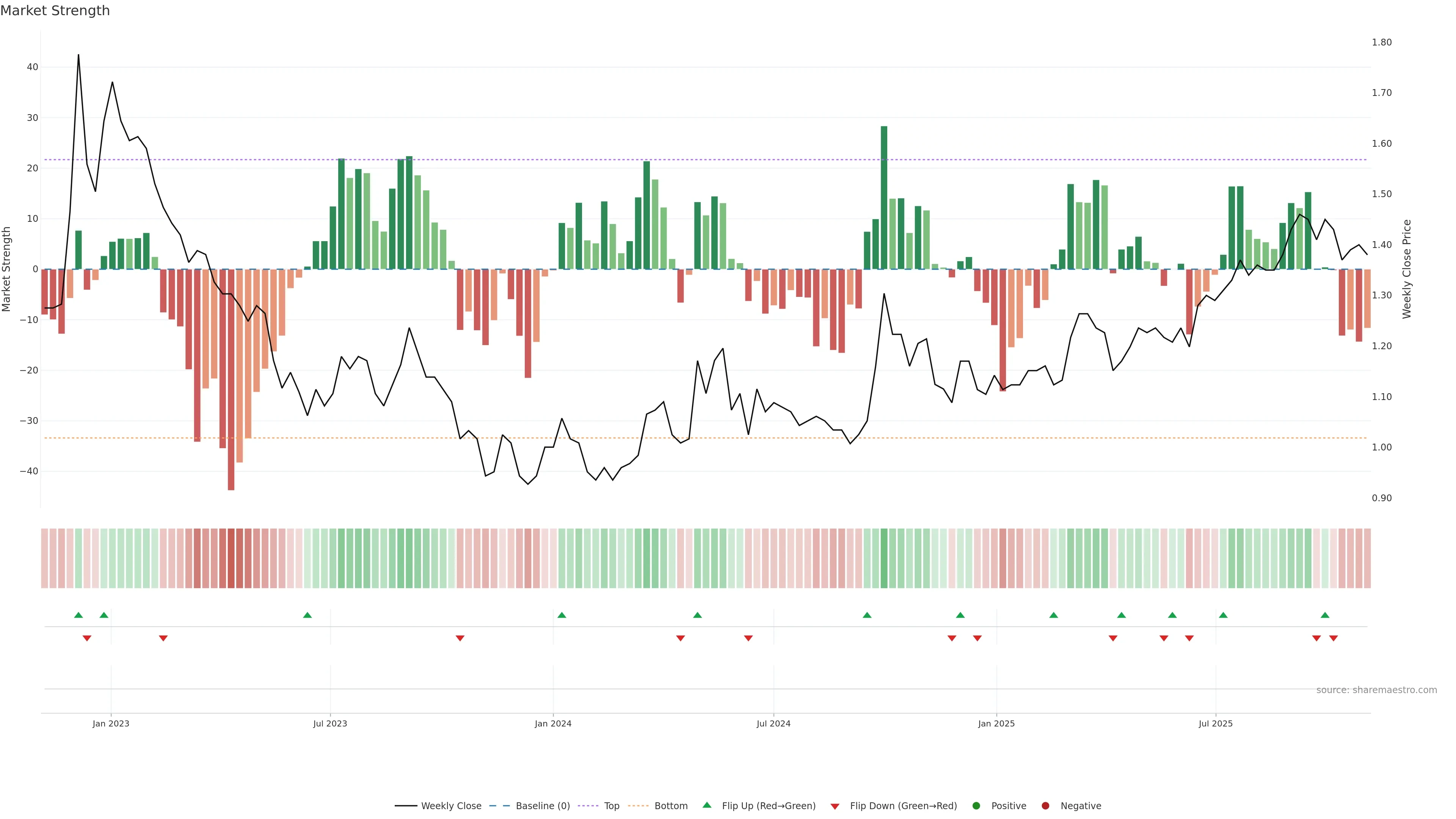Click the Flip Down red triangle legend icon
The image size is (1456, 819).
pos(835,806)
